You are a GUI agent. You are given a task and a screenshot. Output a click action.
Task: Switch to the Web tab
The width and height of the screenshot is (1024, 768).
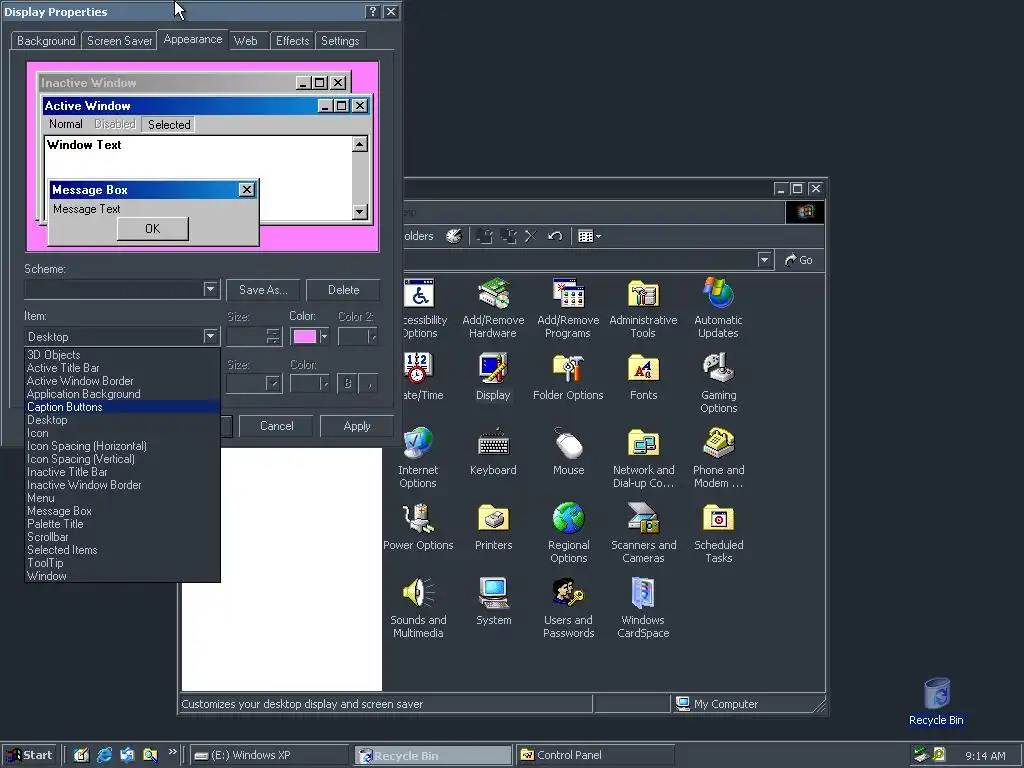[x=246, y=40]
